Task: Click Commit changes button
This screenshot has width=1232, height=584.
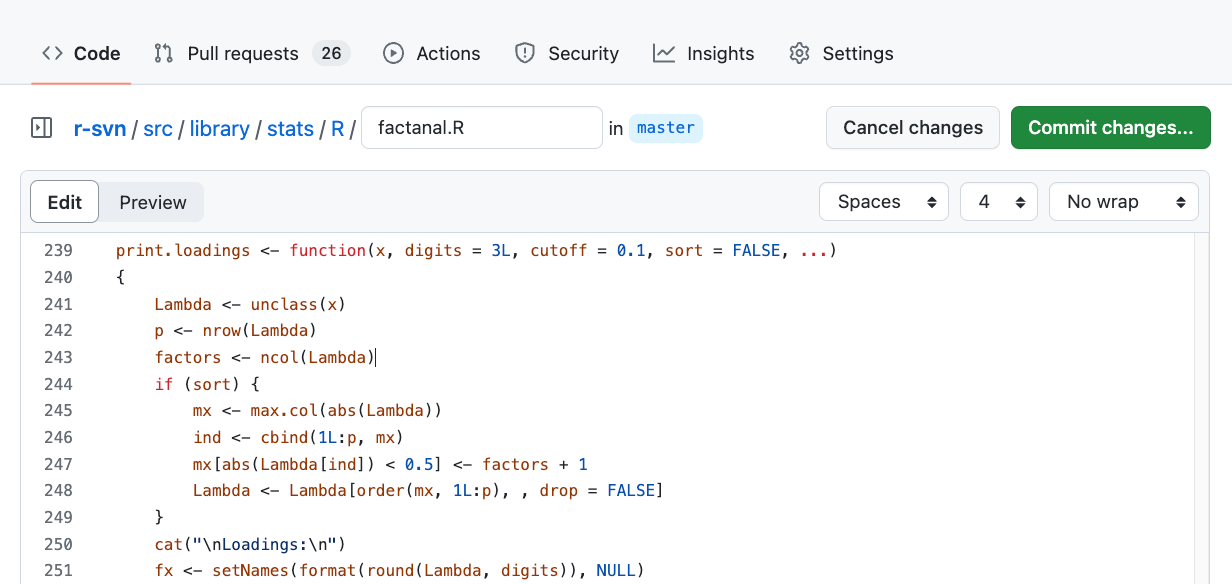Action: coord(1110,127)
